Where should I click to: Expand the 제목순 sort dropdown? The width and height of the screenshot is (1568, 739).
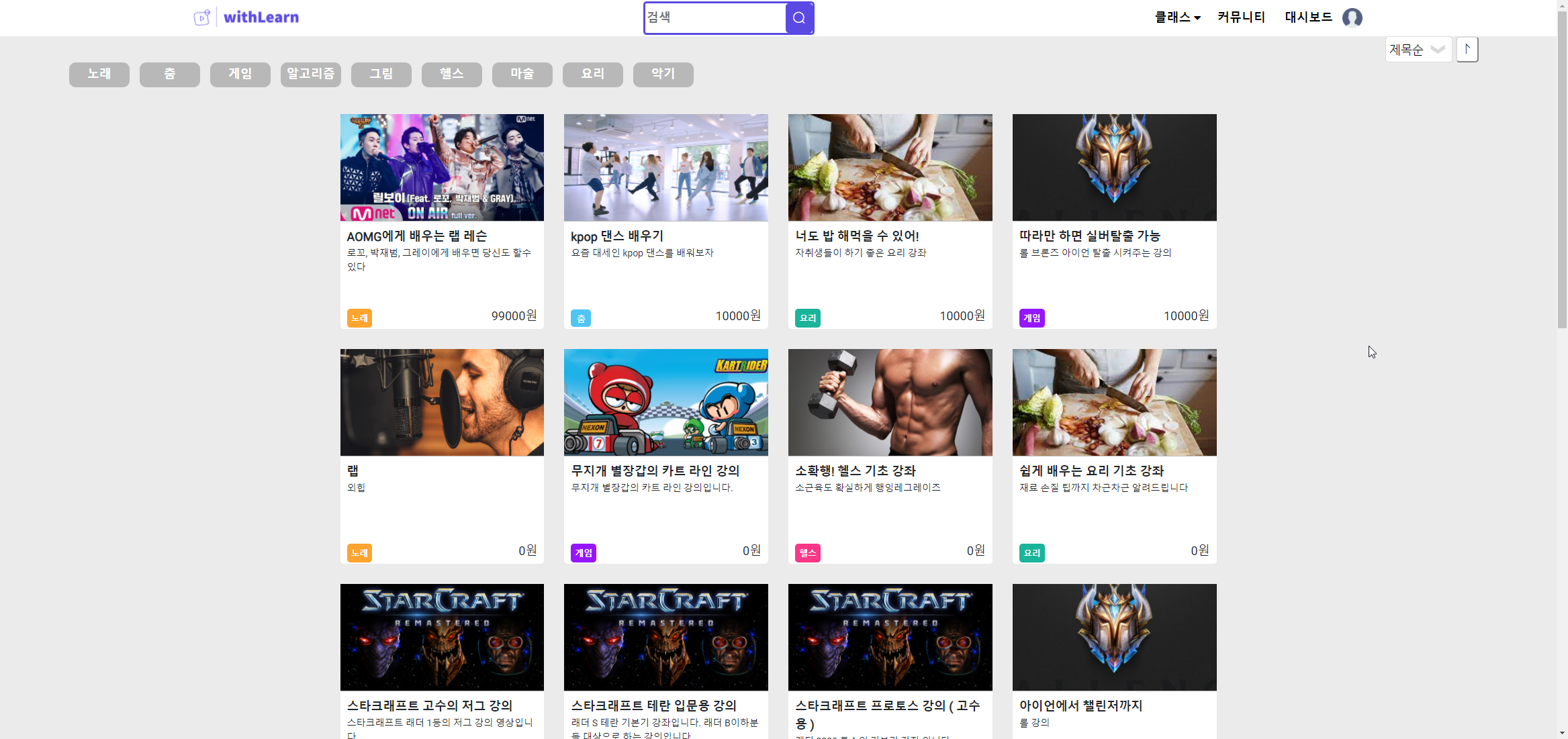[x=1418, y=50]
